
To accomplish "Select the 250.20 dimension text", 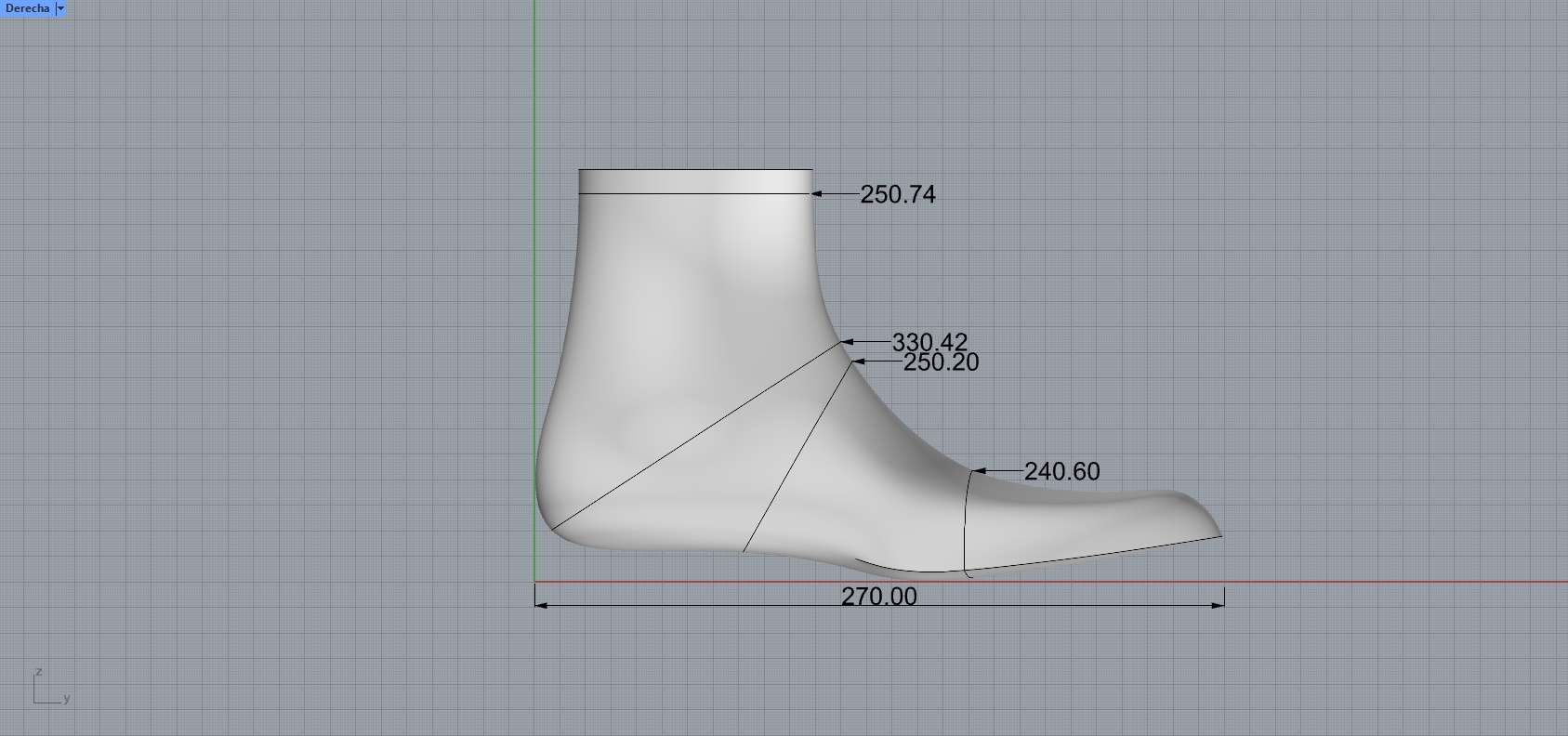I will tap(942, 362).
